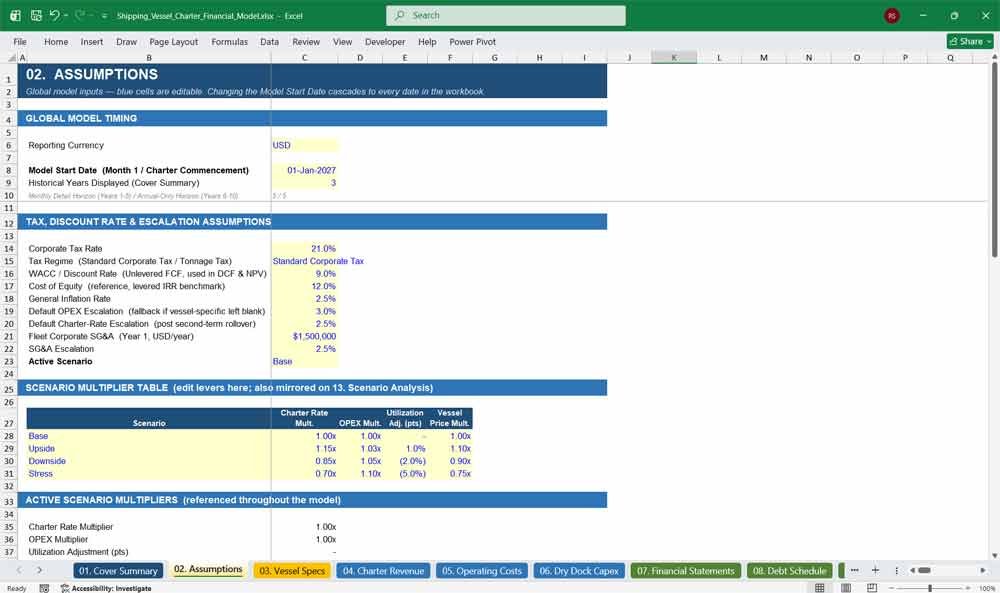Open the user account avatar
Viewport: 1000px width, 593px height.
[x=892, y=15]
